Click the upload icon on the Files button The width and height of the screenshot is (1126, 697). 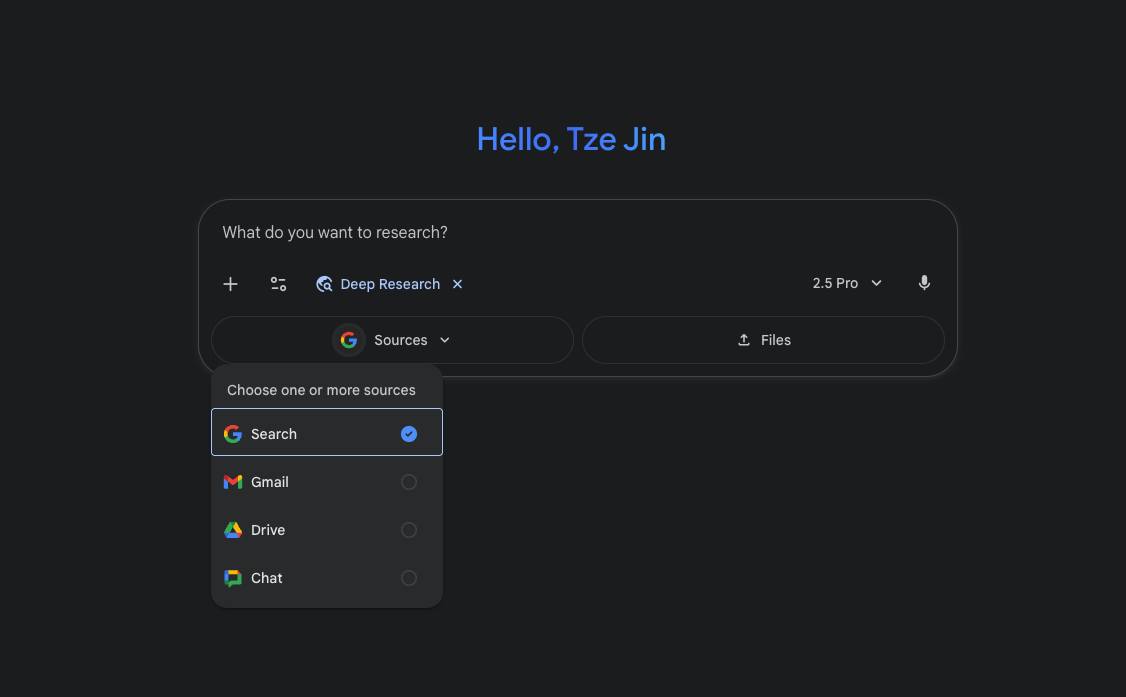pyautogui.click(x=743, y=339)
